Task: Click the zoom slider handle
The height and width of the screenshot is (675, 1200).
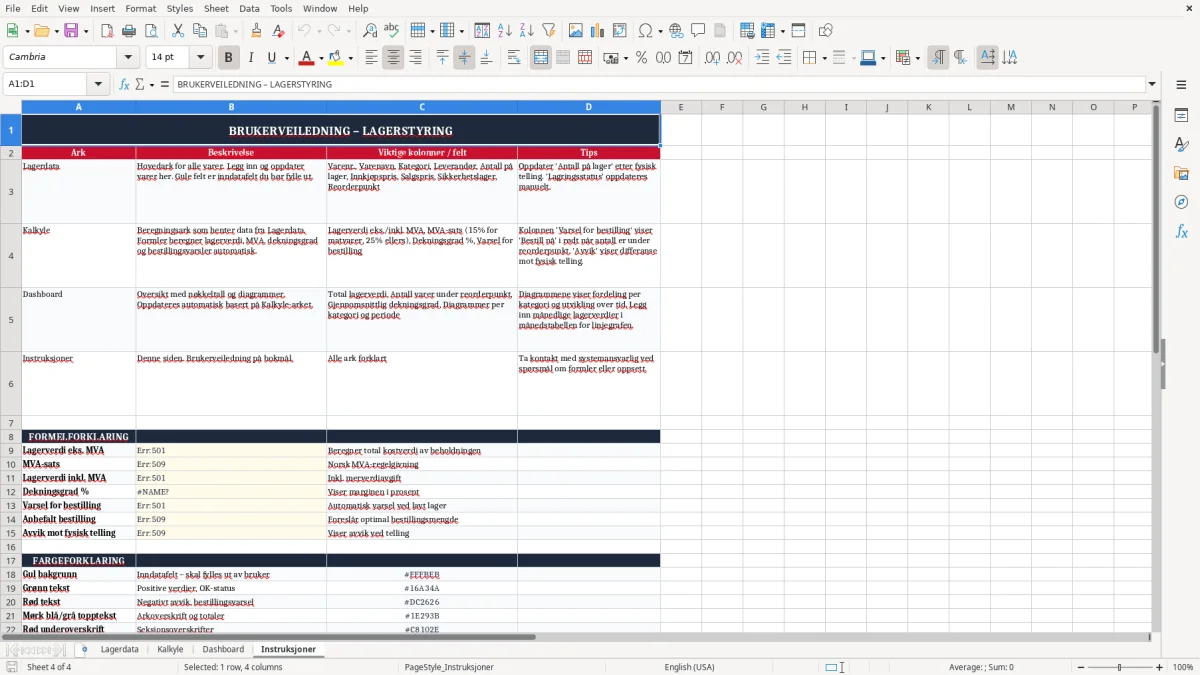Action: coord(1120,667)
